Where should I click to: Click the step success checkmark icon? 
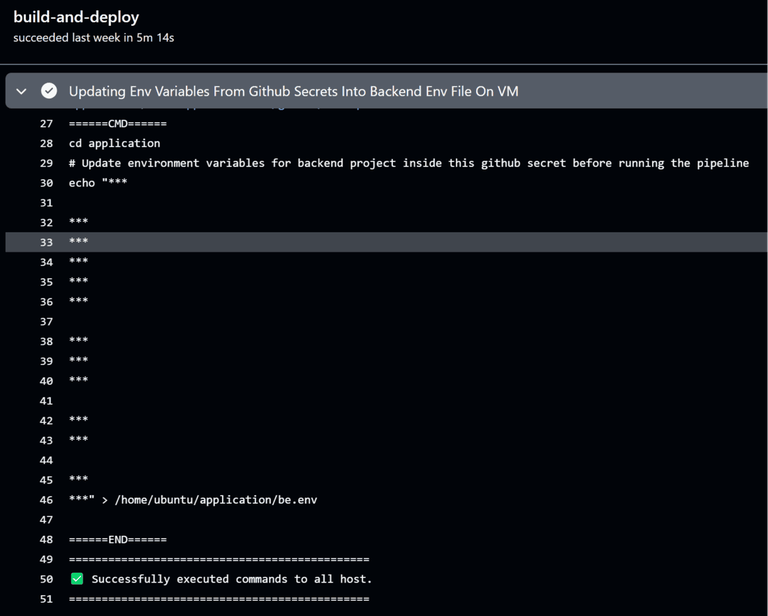tap(49, 91)
